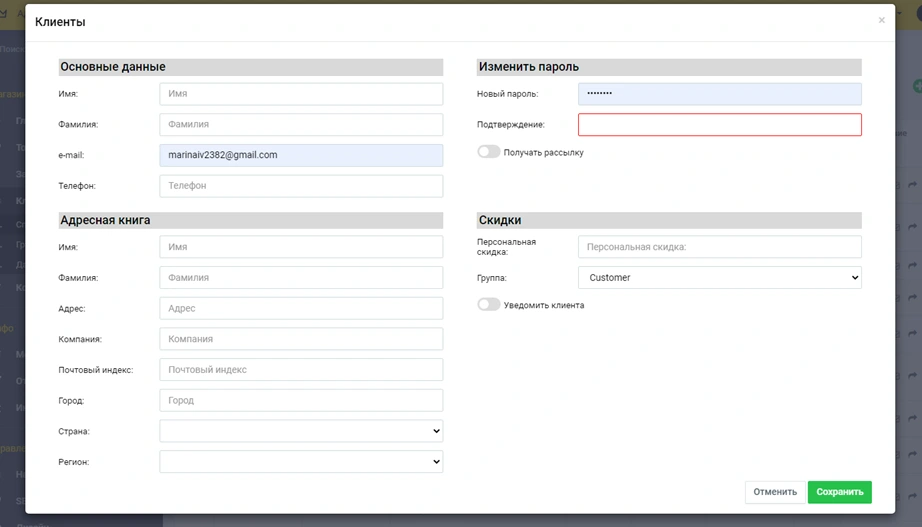This screenshot has height=527, width=922.
Task: Close the Клиенты dialog with X
Action: pyautogui.click(x=881, y=20)
